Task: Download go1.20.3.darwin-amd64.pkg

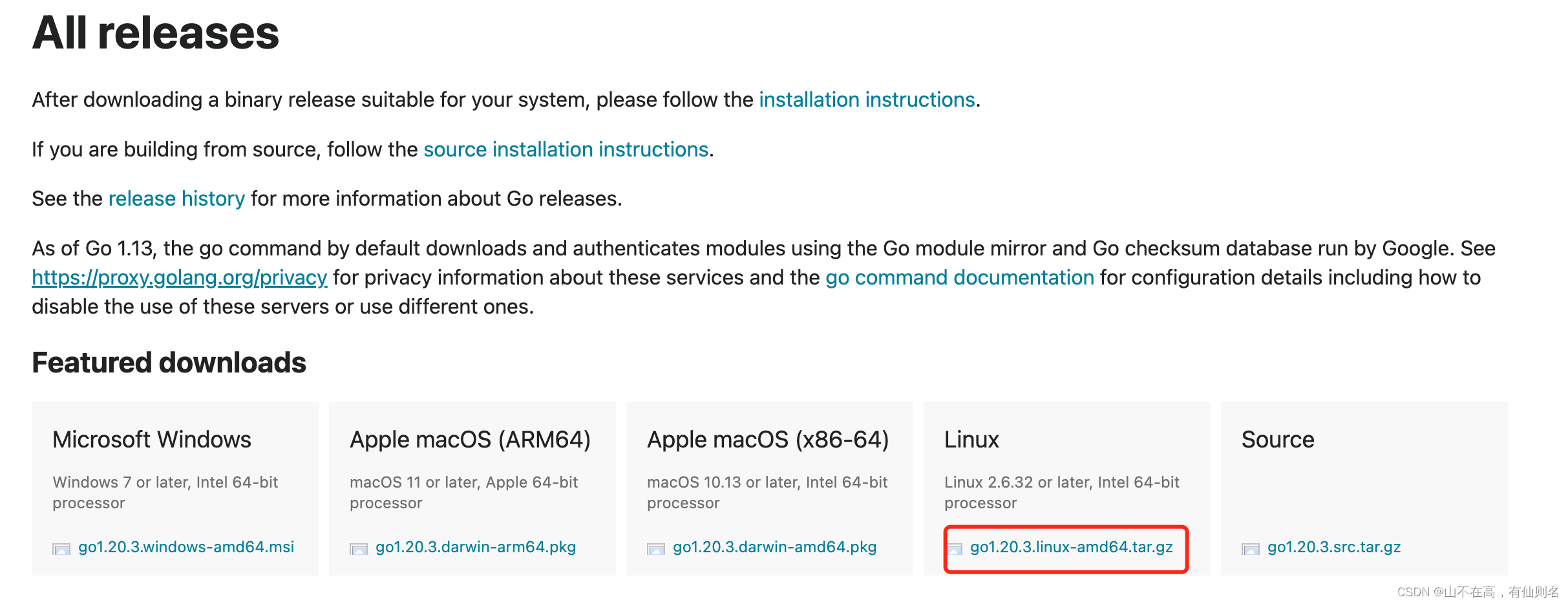Action: coord(775,547)
